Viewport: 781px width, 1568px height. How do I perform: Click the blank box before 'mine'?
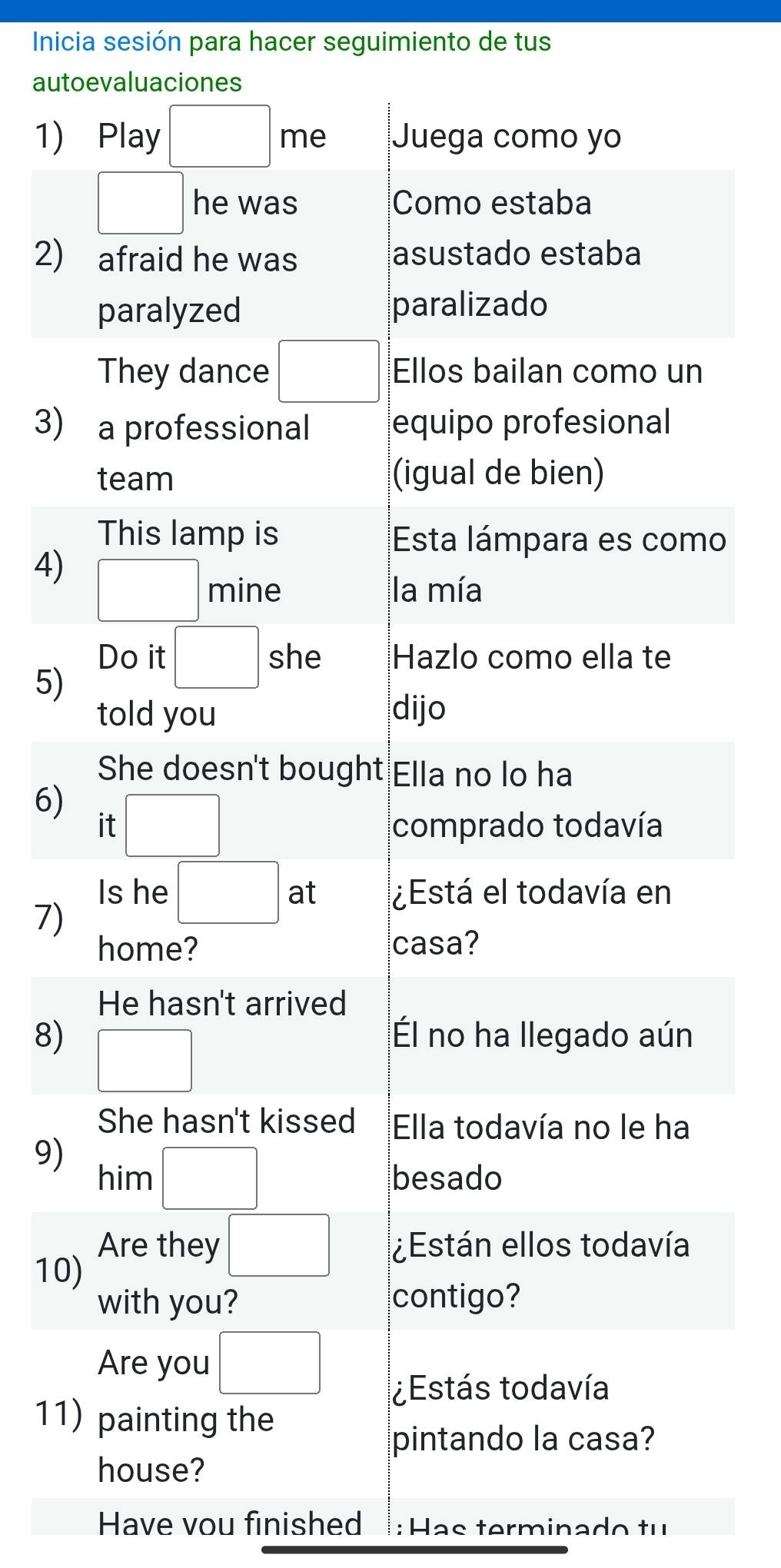[x=148, y=590]
